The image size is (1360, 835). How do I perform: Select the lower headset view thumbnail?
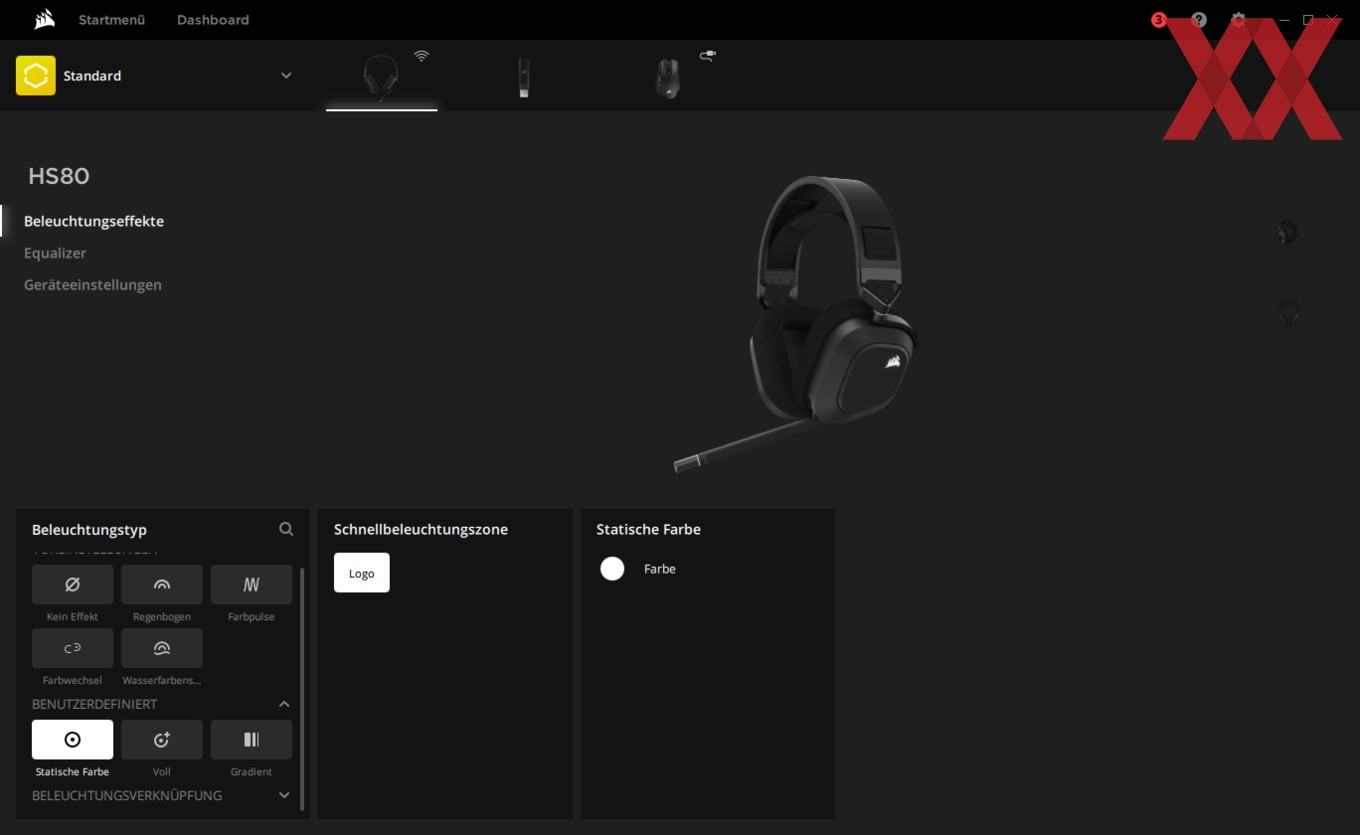(1288, 313)
